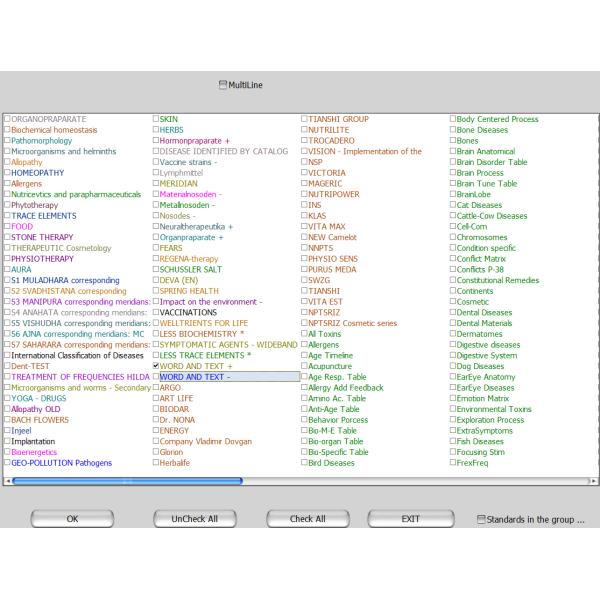The width and height of the screenshot is (600, 600).
Task: Check the HOMEOPATHY item
Action: click(x=7, y=173)
